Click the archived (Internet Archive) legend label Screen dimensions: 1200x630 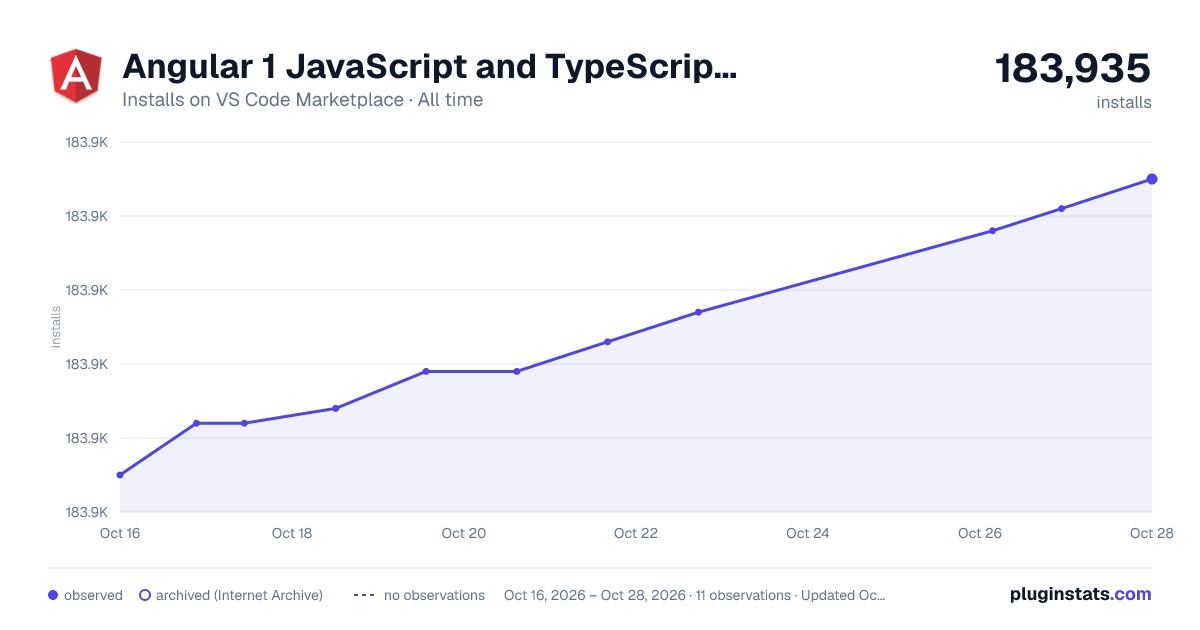[x=239, y=595]
